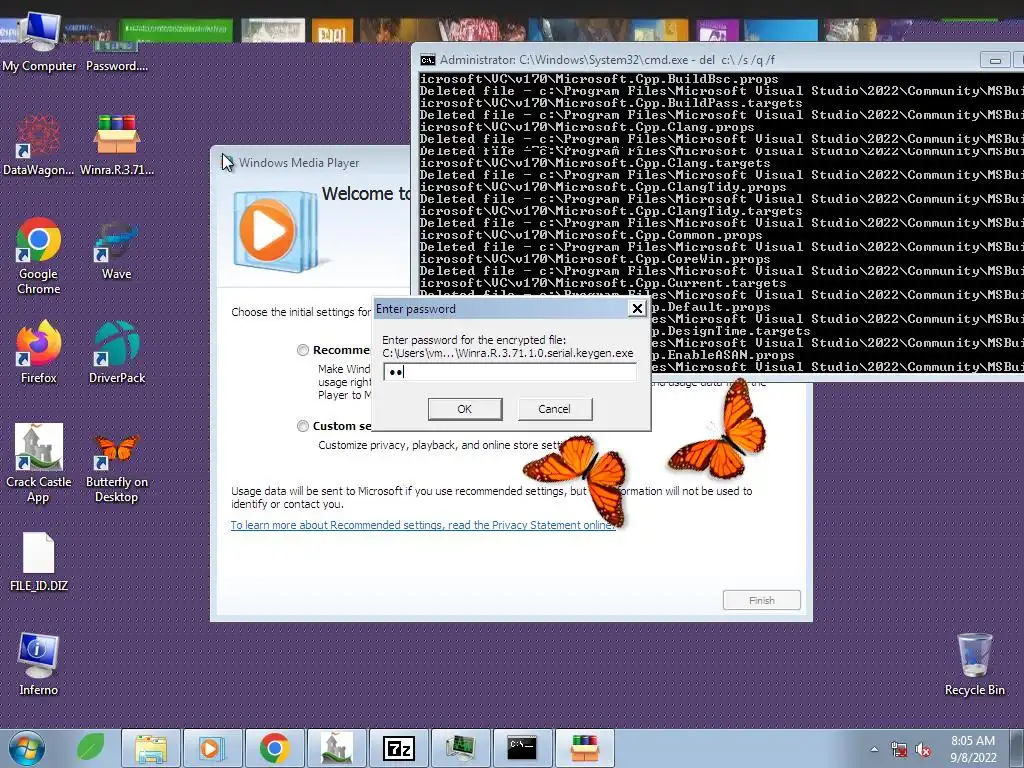Click the green leaf icon on taskbar
1024x768 pixels.
[x=90, y=748]
